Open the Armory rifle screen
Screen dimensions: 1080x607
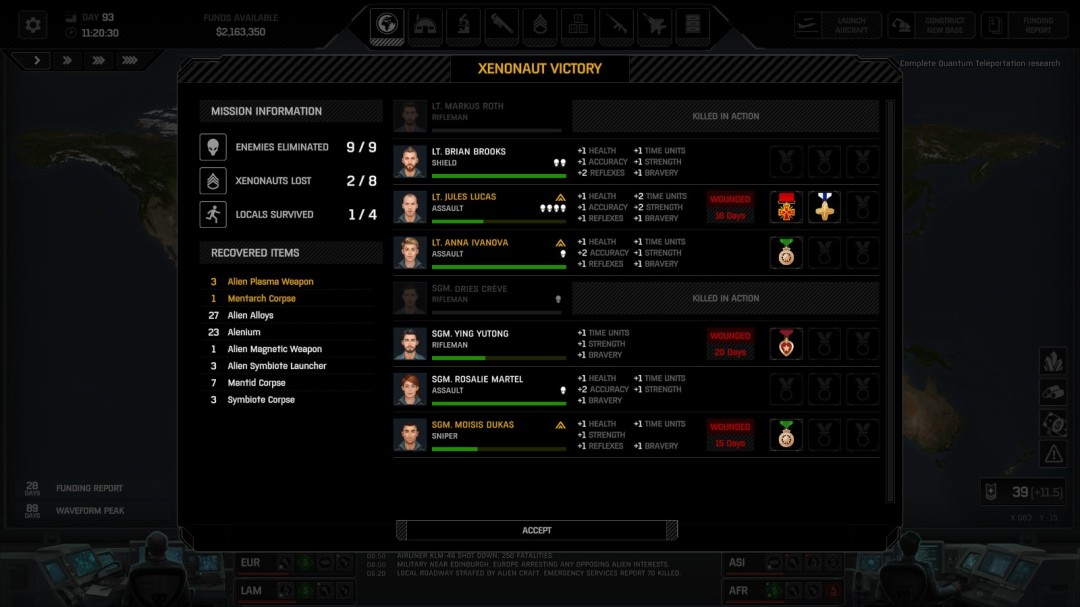coord(617,25)
